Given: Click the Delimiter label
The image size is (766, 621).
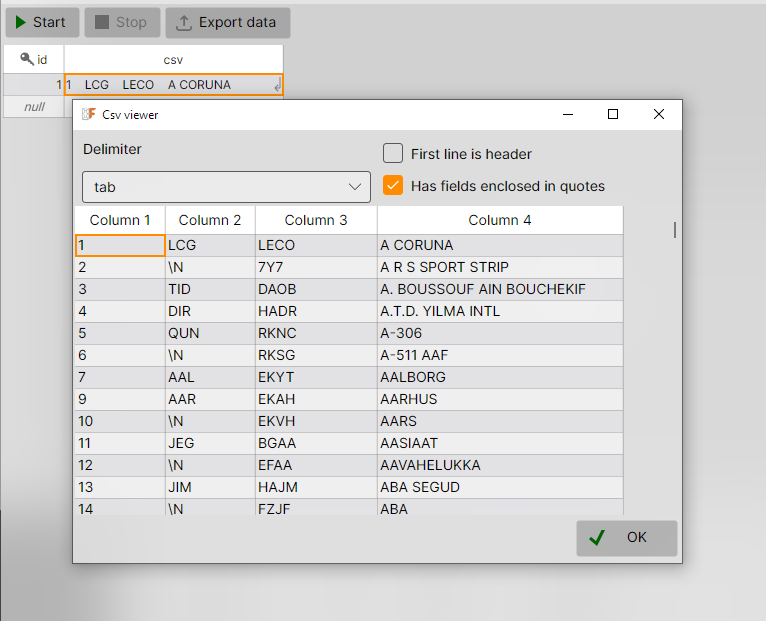Looking at the screenshot, I should 112,149.
